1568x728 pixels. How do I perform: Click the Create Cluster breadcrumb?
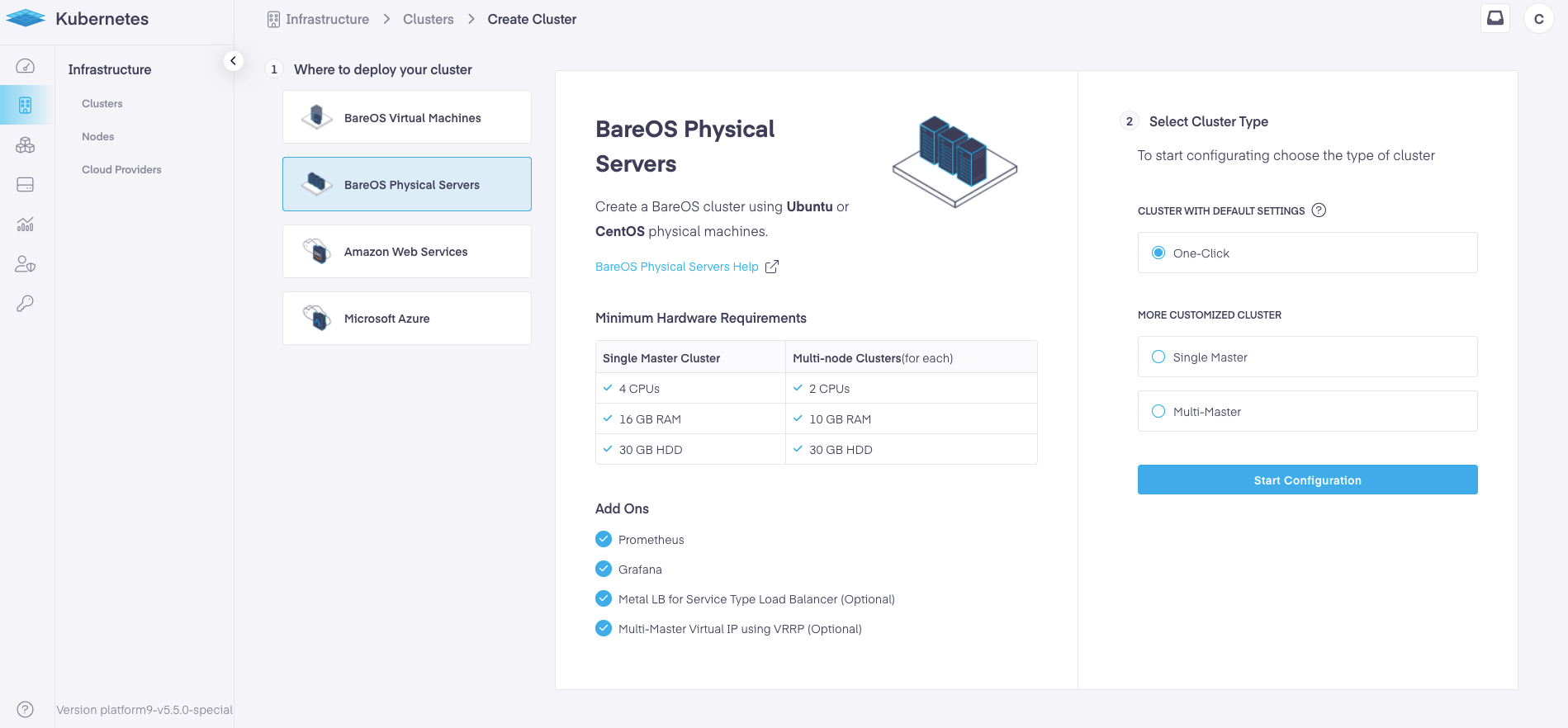click(532, 19)
